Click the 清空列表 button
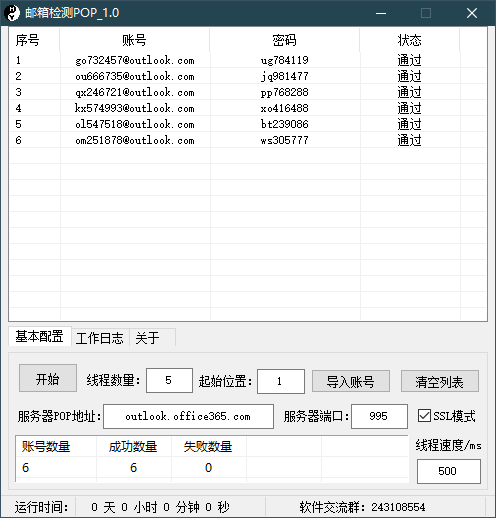 [x=440, y=381]
